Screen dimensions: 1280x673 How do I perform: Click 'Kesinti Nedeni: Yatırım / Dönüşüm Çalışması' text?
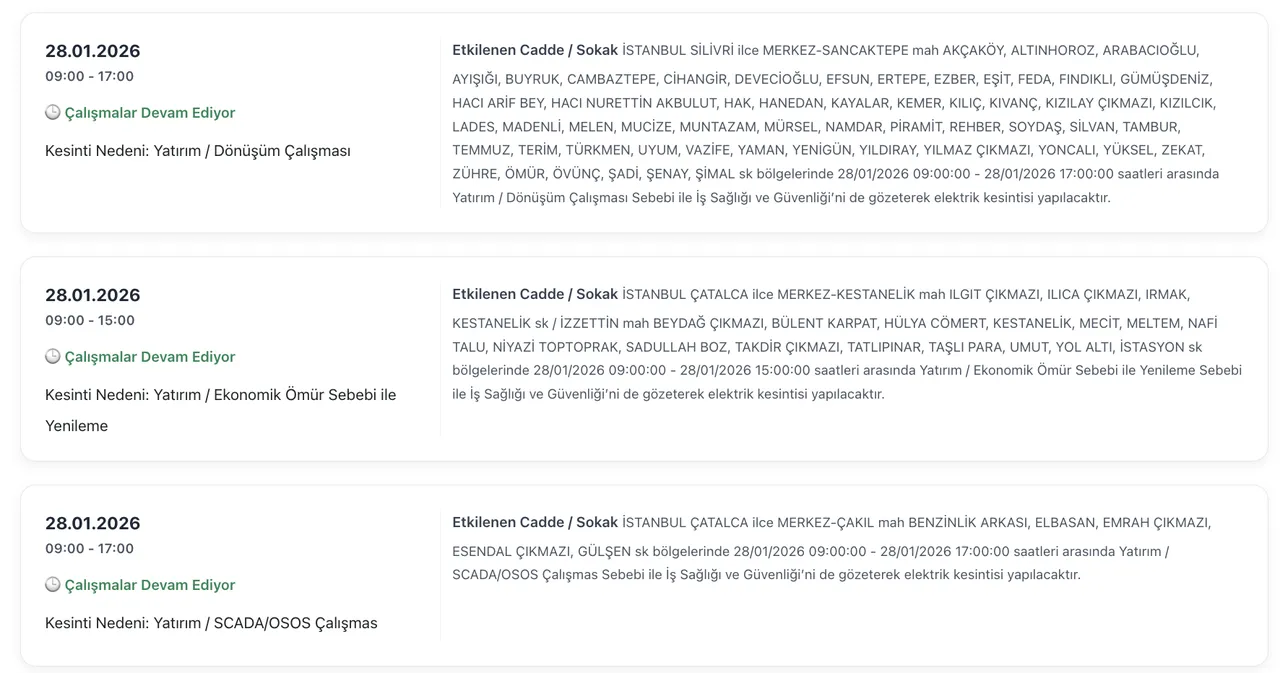click(x=198, y=151)
